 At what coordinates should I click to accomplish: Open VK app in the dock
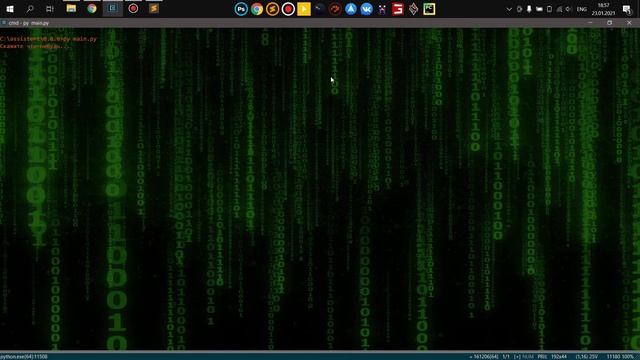point(367,9)
